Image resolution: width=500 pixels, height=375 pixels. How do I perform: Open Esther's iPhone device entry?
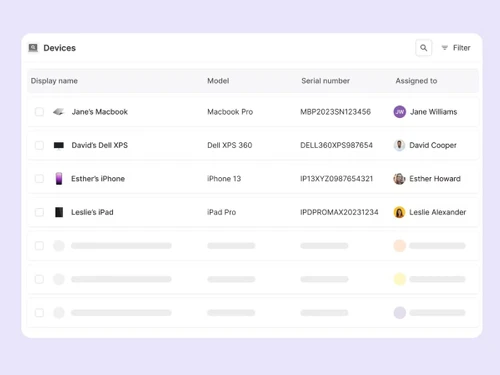point(98,179)
